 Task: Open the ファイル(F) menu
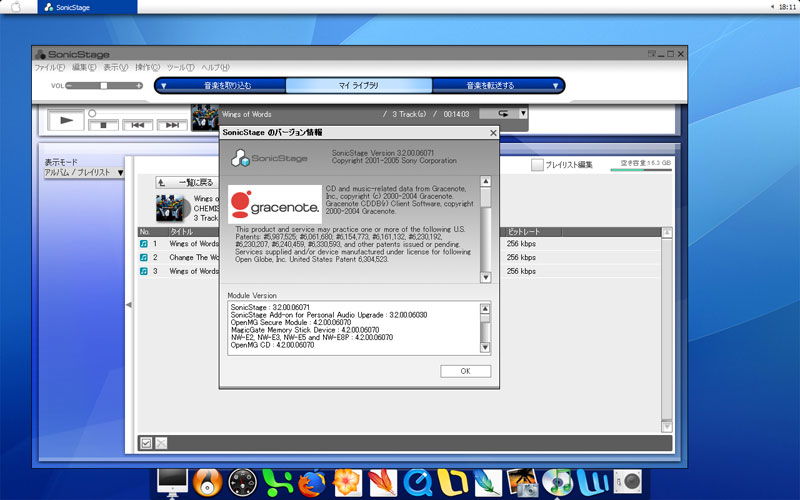click(x=49, y=67)
